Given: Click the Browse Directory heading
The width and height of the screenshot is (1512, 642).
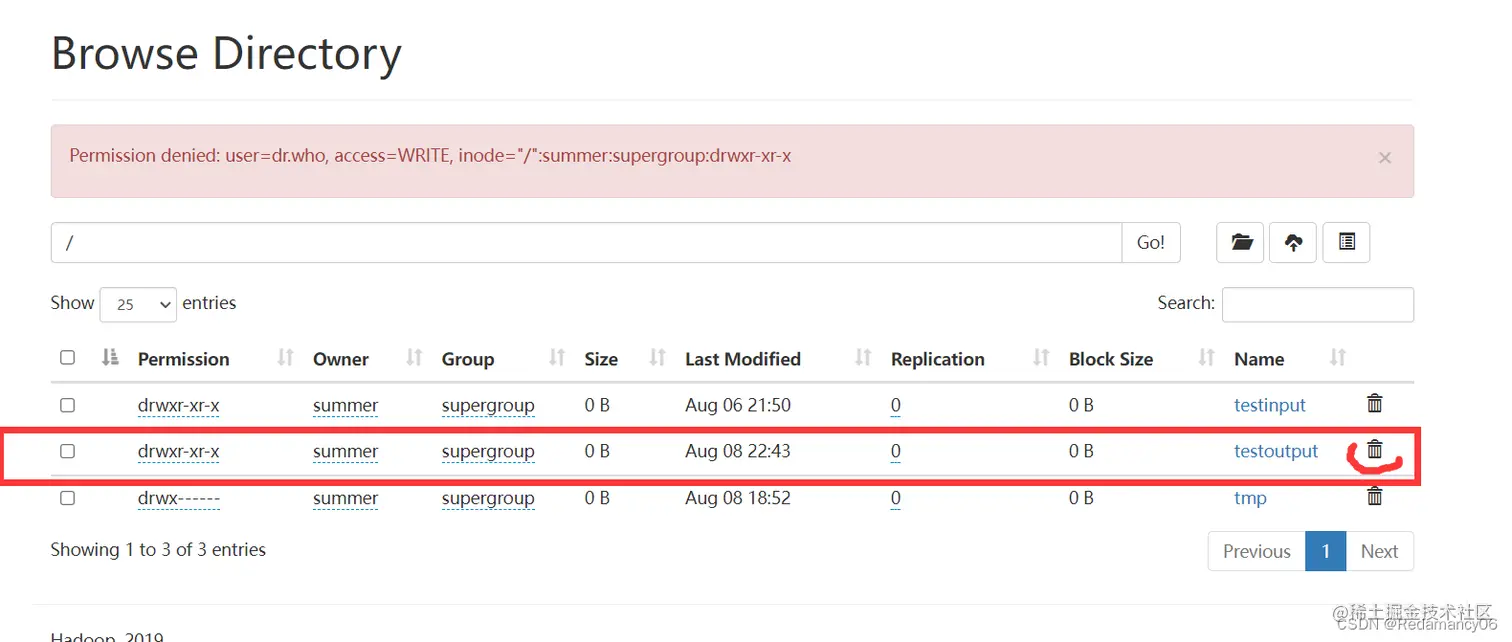Looking at the screenshot, I should (226, 53).
